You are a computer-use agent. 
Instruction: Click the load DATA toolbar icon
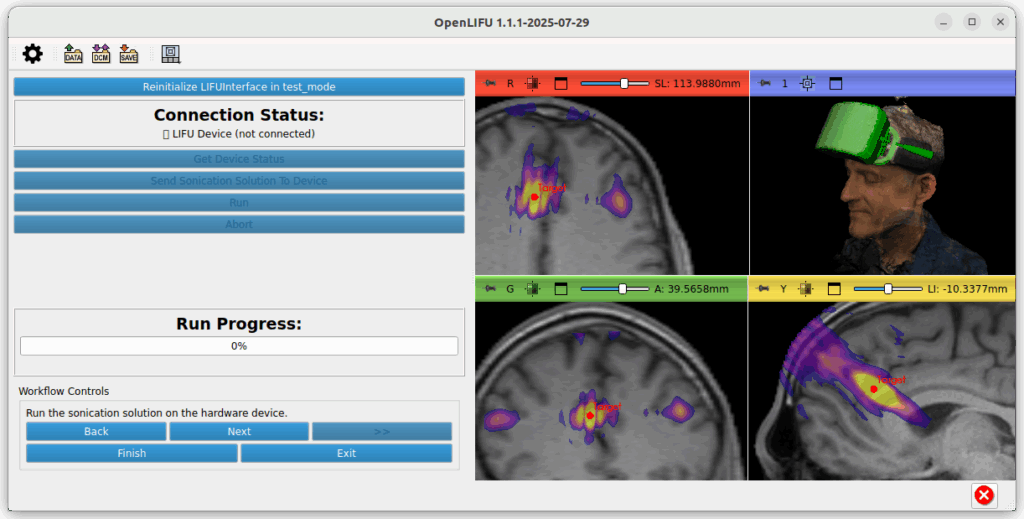click(x=73, y=54)
